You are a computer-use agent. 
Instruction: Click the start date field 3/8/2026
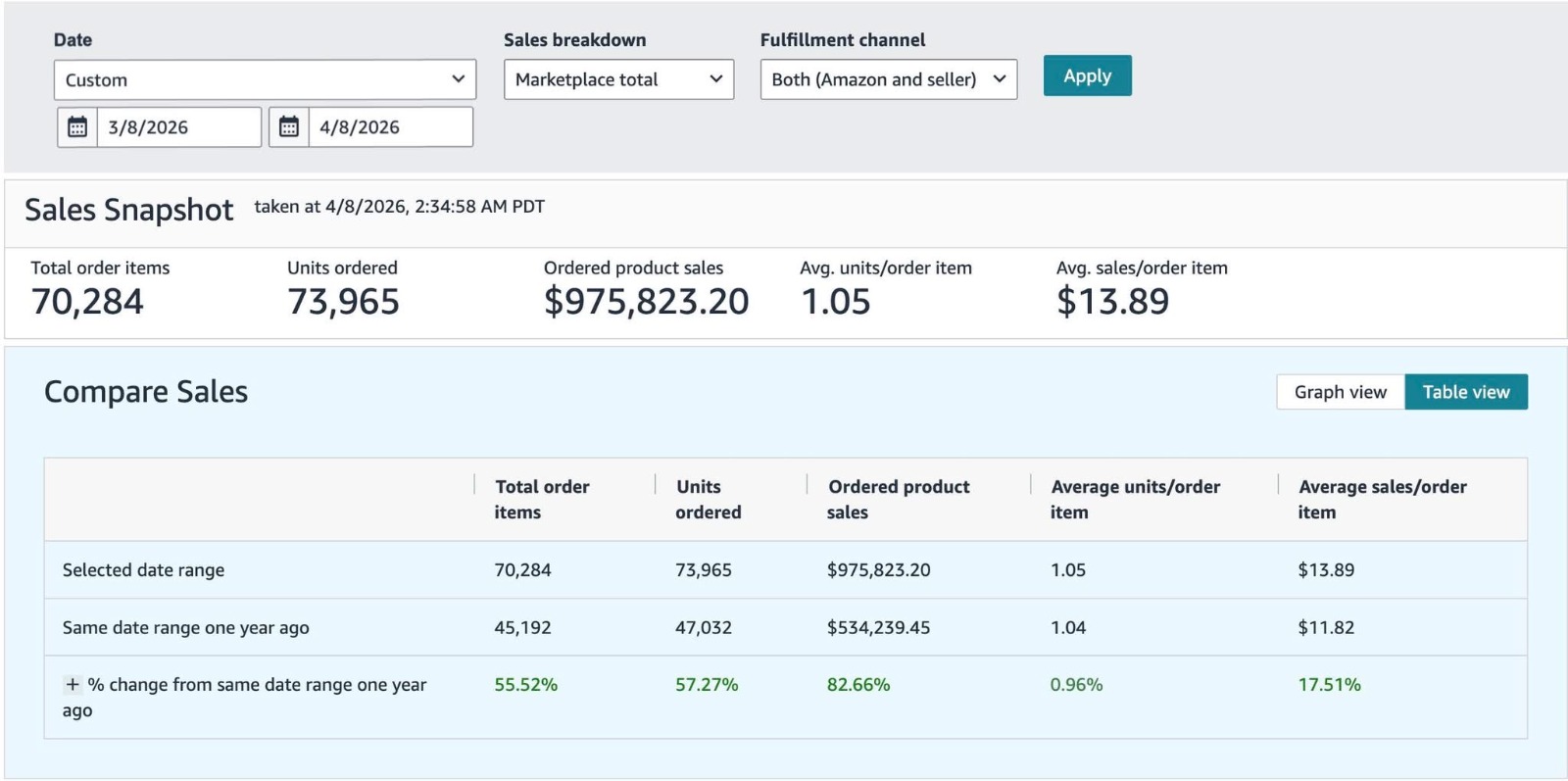[x=179, y=127]
